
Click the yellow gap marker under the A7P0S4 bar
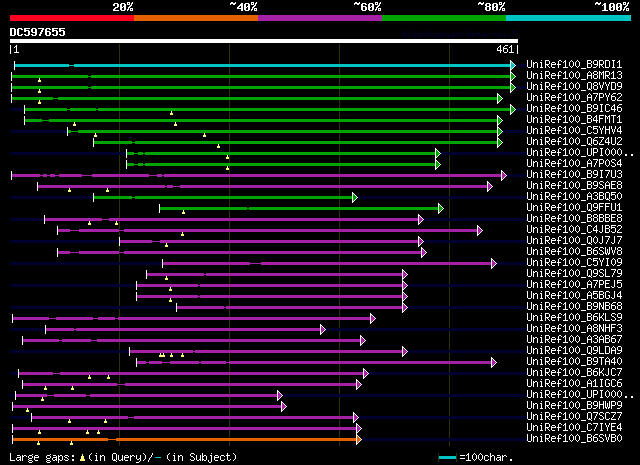(227, 168)
